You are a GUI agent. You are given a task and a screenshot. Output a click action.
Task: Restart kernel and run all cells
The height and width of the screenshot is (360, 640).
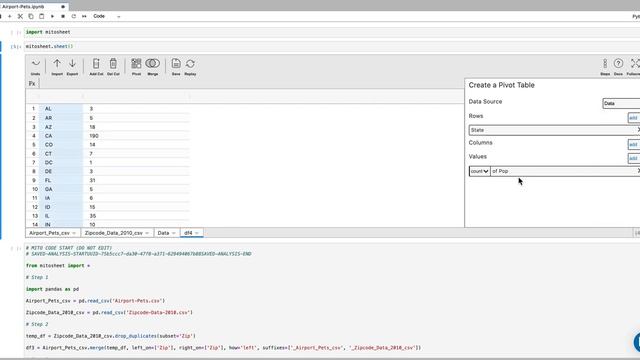84,16
